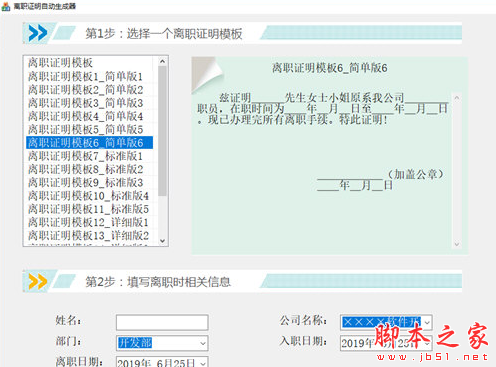
Task: Select list item 离职证明模板
Action: point(89,63)
